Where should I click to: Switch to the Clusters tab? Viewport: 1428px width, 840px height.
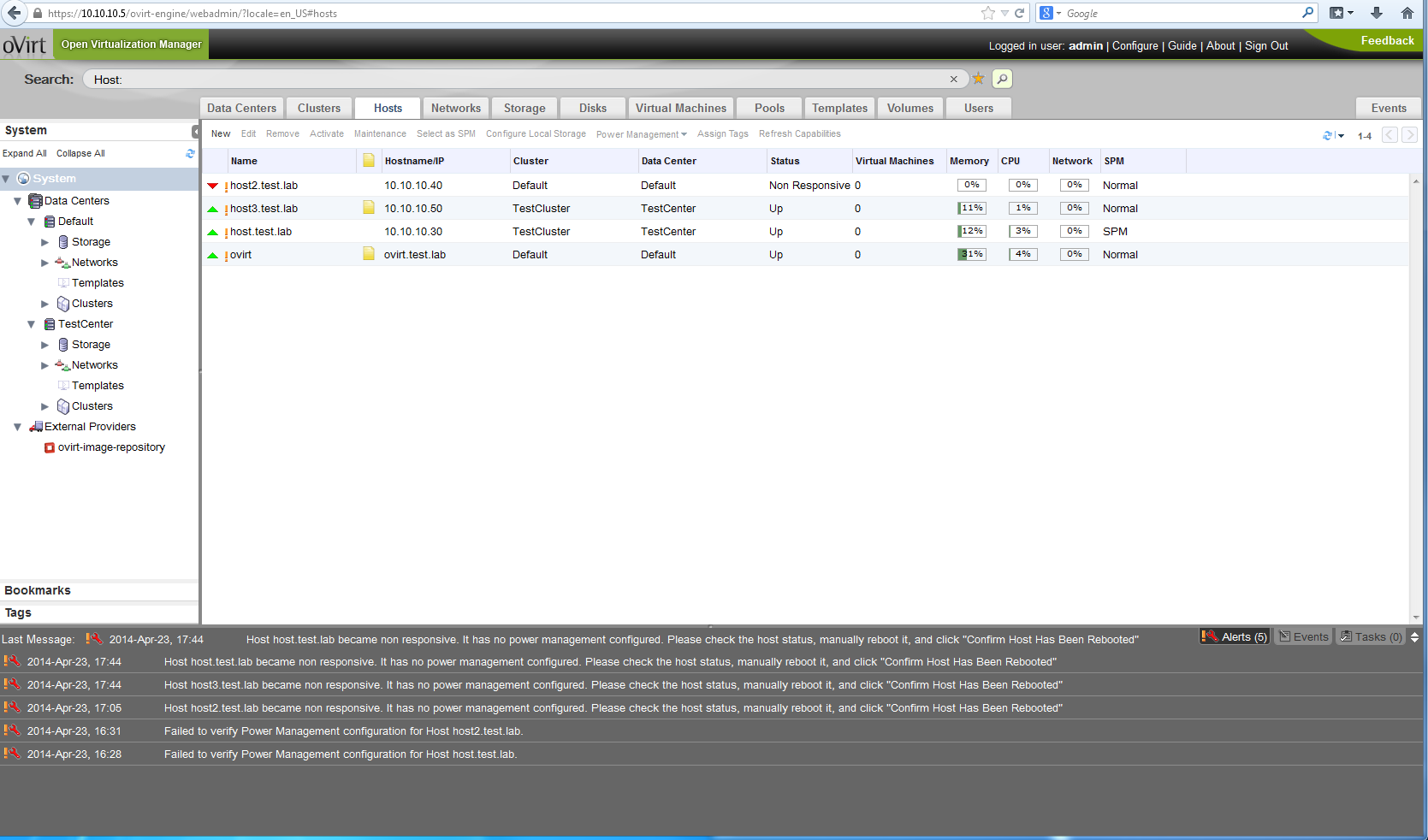[319, 108]
